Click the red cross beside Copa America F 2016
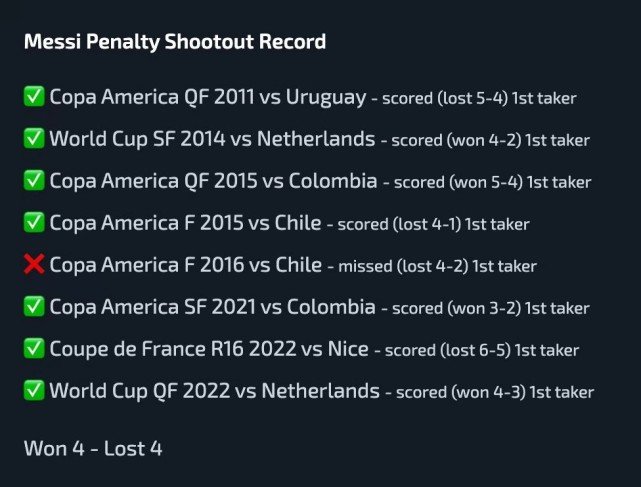Viewport: 641px width, 487px height. (34, 264)
